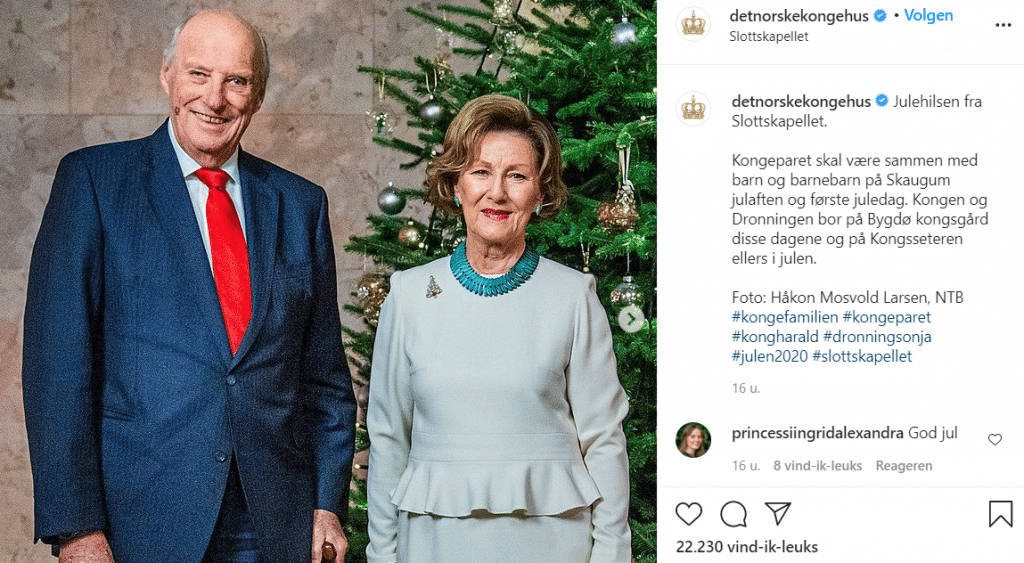This screenshot has height=563, width=1024.
Task: Like the God jul comment
Action: (995, 440)
